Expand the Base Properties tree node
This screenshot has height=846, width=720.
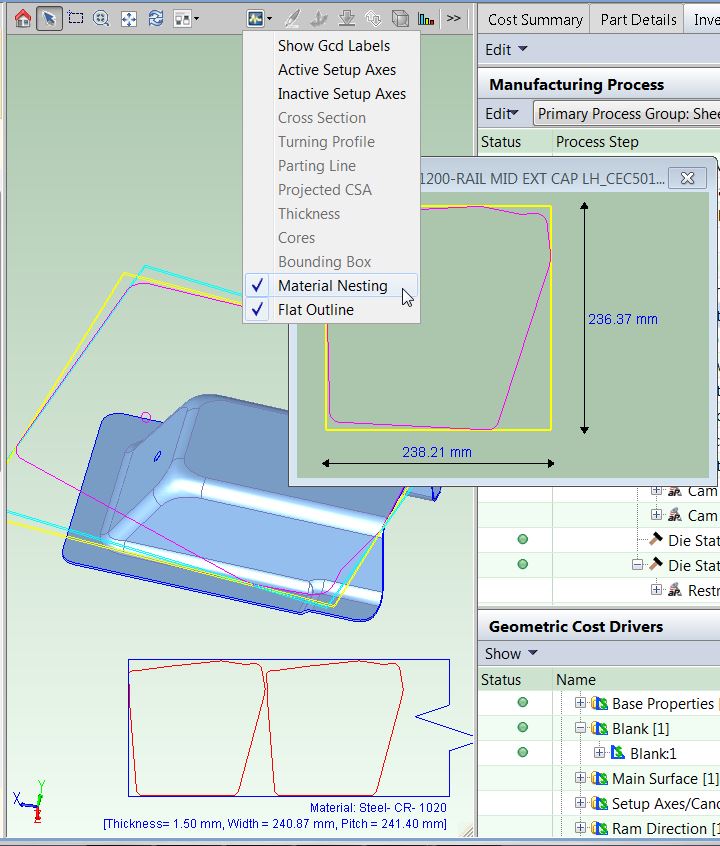click(581, 703)
